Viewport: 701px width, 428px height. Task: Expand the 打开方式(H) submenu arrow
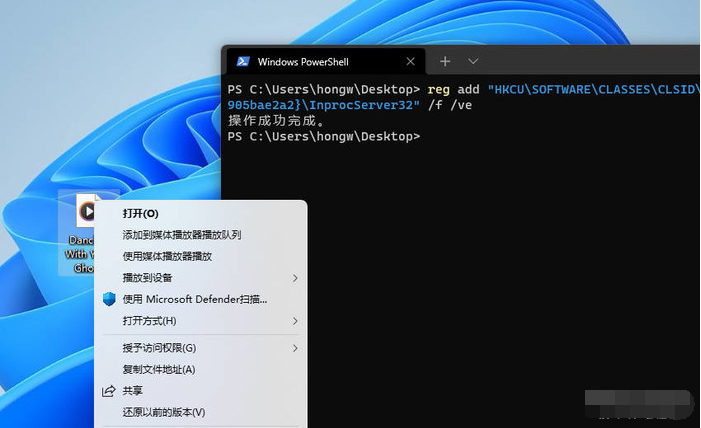pyautogui.click(x=295, y=321)
